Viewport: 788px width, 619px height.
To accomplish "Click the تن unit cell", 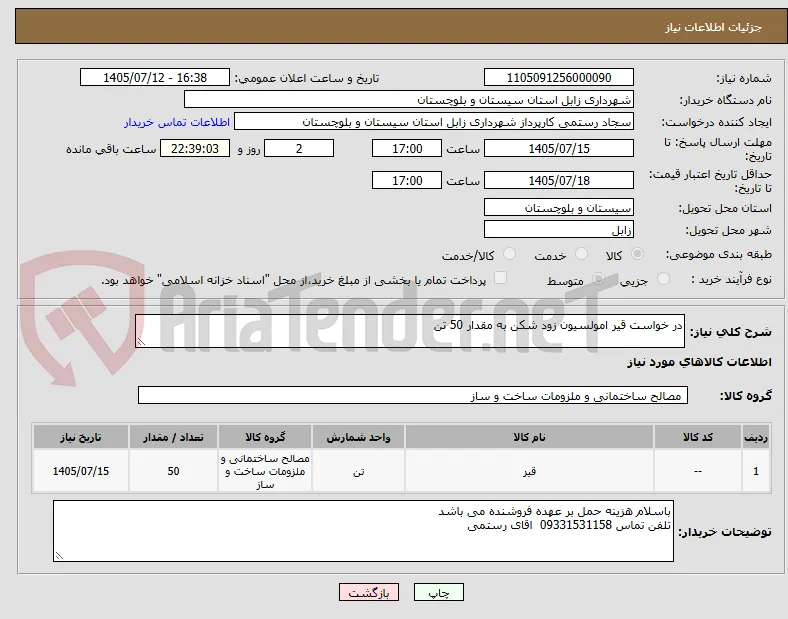I will (358, 471).
